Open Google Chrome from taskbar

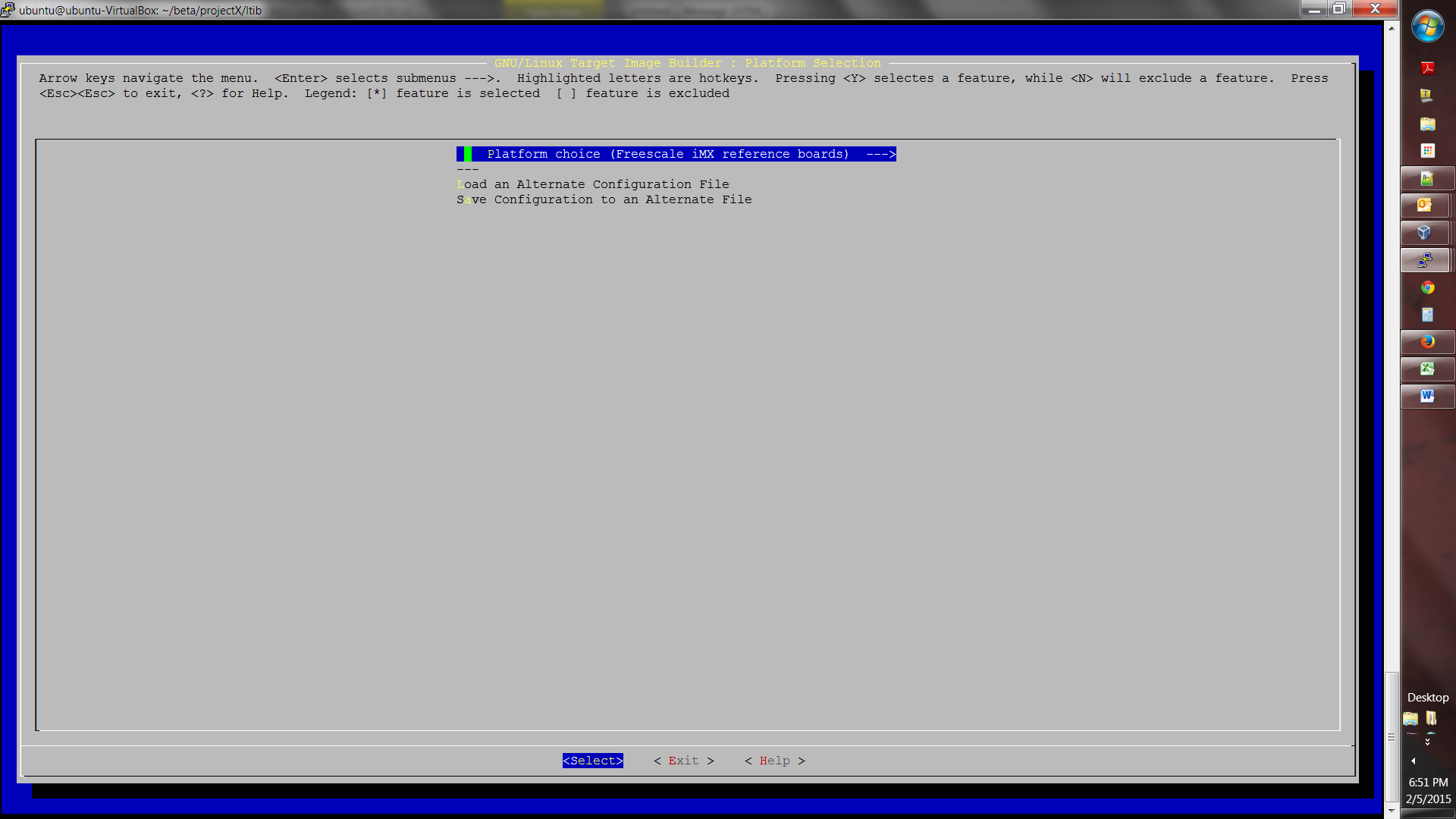pyautogui.click(x=1427, y=287)
